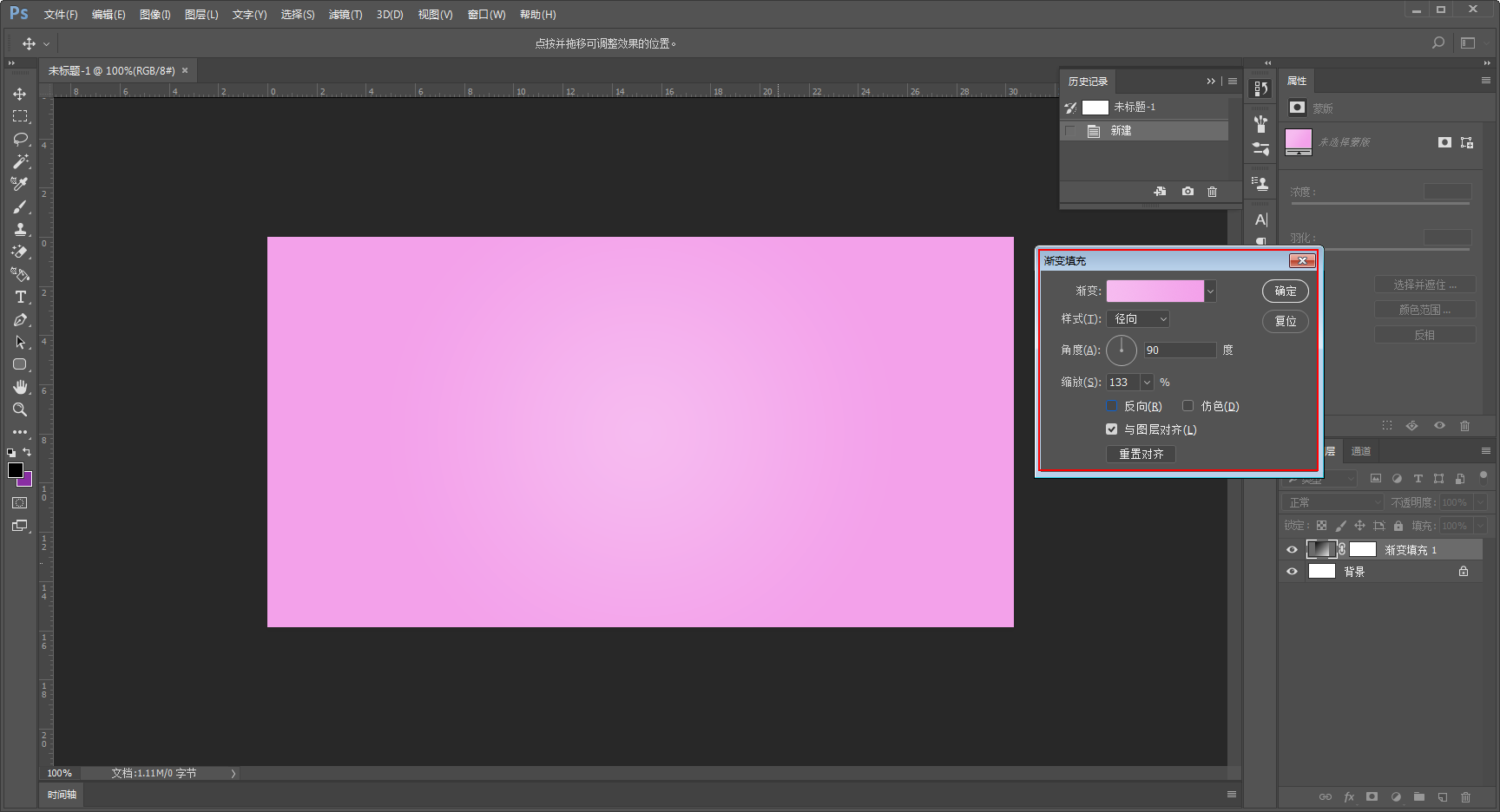The height and width of the screenshot is (812, 1500).
Task: Switch to the 通道 tab
Action: [x=1361, y=451]
